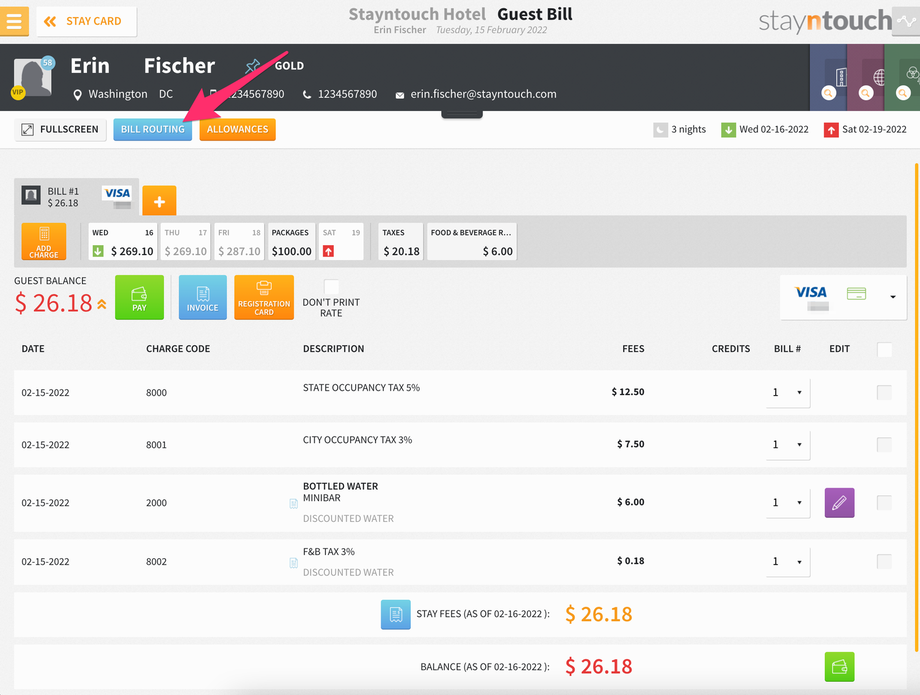The image size is (920, 695).
Task: Click the orange vertical scrollbar
Action: (x=916, y=408)
